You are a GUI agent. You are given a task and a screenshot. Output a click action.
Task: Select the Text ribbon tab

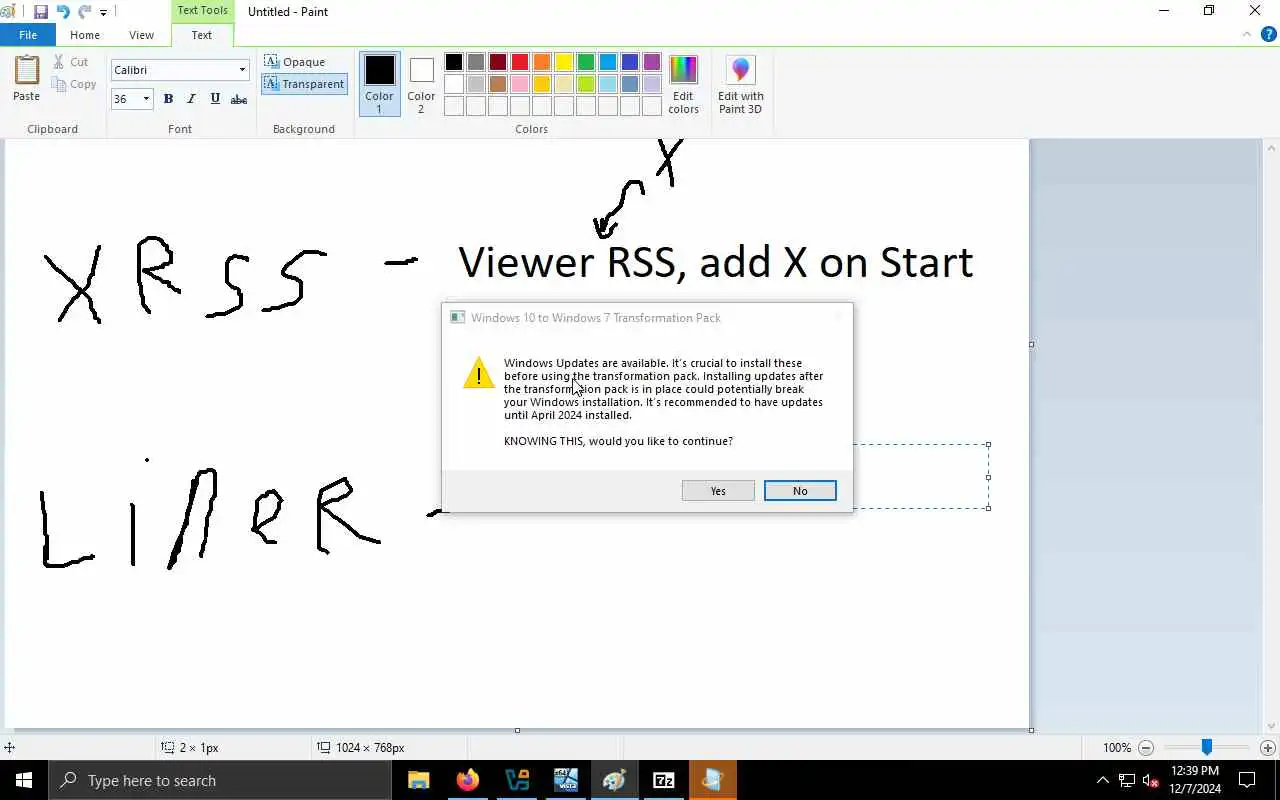[202, 35]
